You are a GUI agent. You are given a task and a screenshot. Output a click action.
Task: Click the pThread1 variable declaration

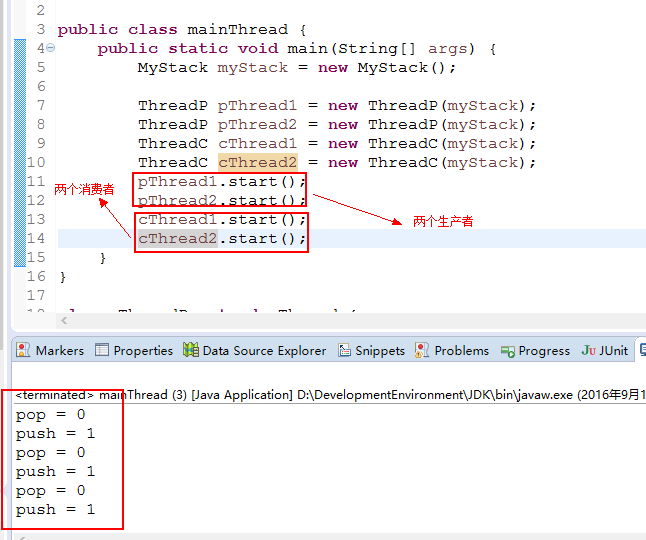coord(257,106)
